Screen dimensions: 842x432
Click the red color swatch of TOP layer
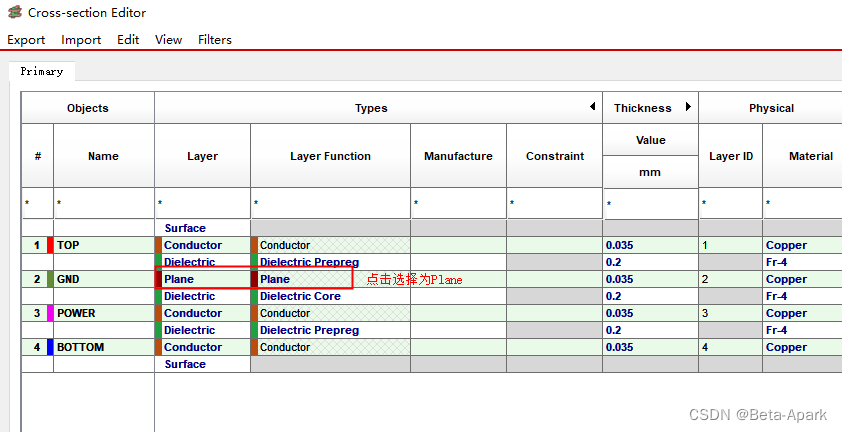(x=50, y=245)
